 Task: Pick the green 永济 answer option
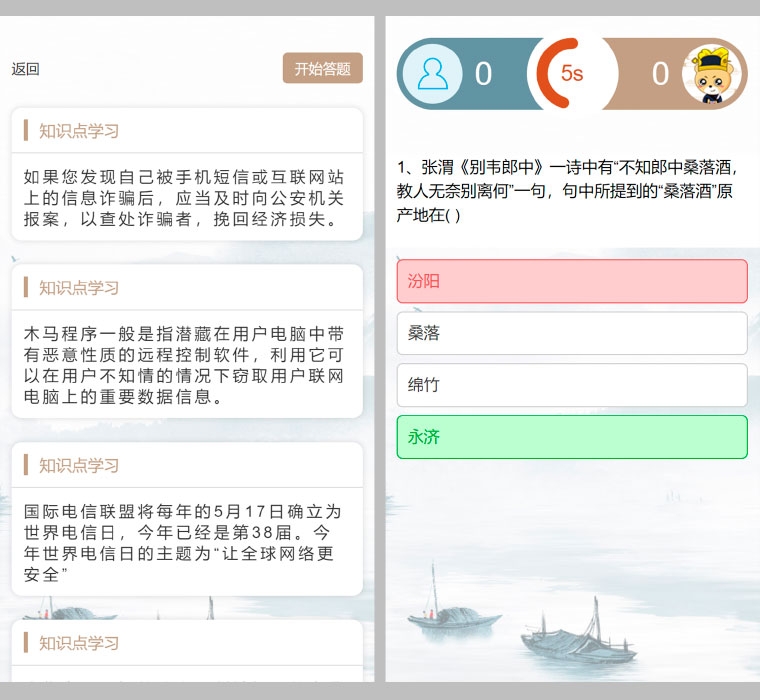tap(572, 437)
